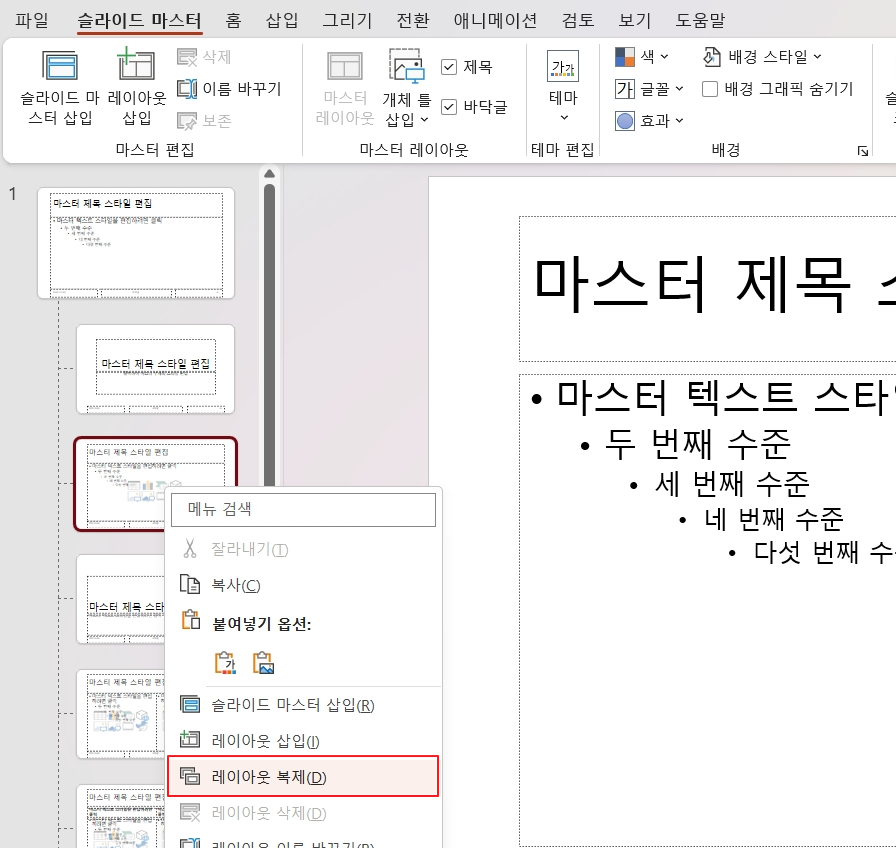Click the 보존 icon
Screen dimensions: 896x848
pyautogui.click(x=187, y=121)
